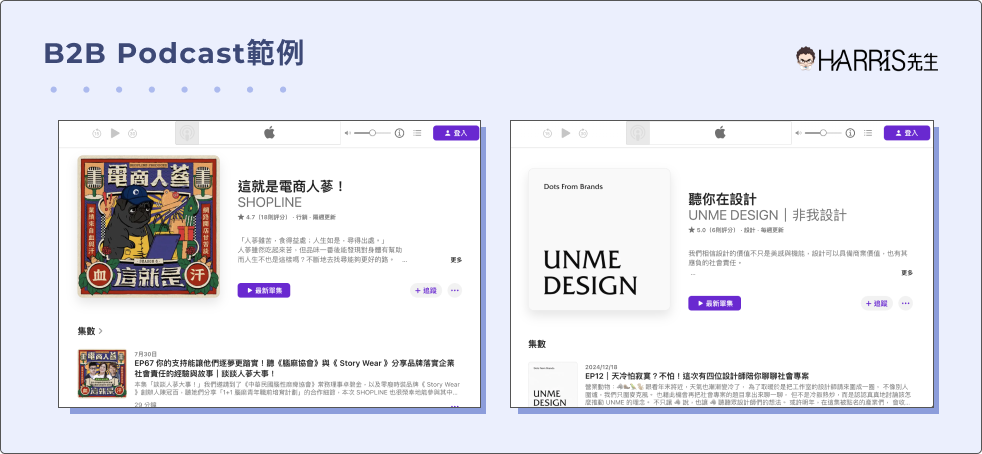982x454 pixels.
Task: Open episode info icon in SHOPLINE window
Action: point(400,133)
